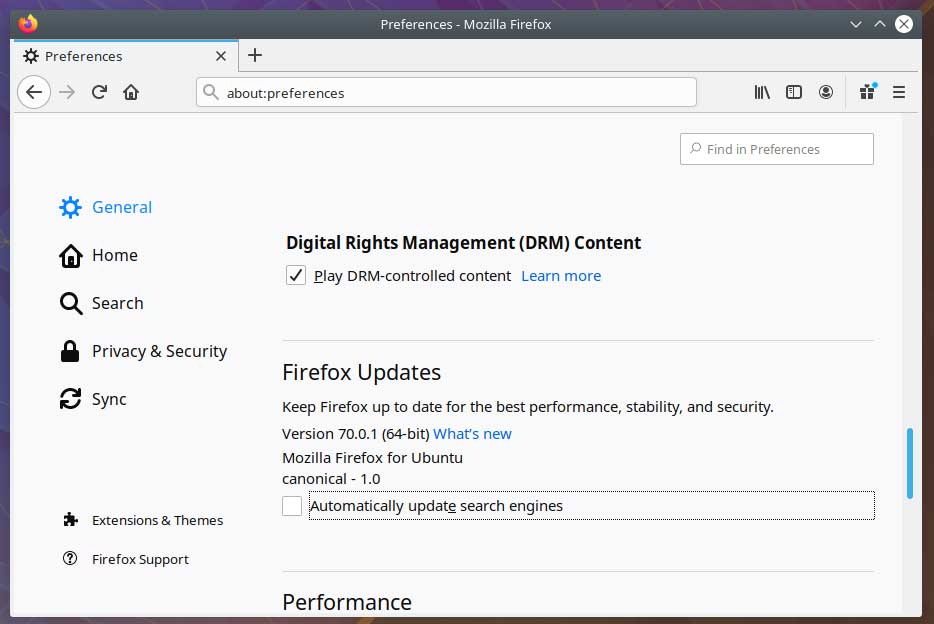Open the Privacy & Security category
Image resolution: width=934 pixels, height=624 pixels.
tap(143, 351)
